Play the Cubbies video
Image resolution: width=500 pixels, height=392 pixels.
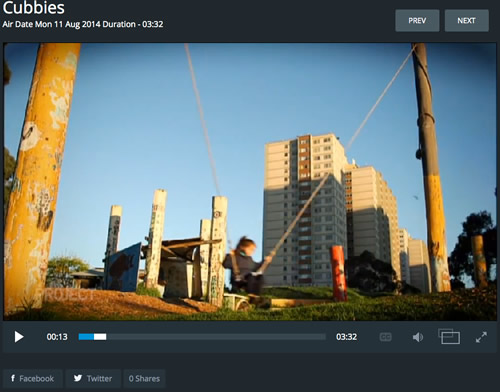click(x=19, y=337)
